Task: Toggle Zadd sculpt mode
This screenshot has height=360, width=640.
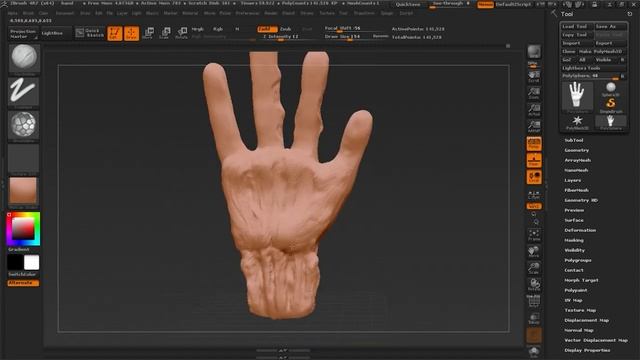Action: point(267,29)
